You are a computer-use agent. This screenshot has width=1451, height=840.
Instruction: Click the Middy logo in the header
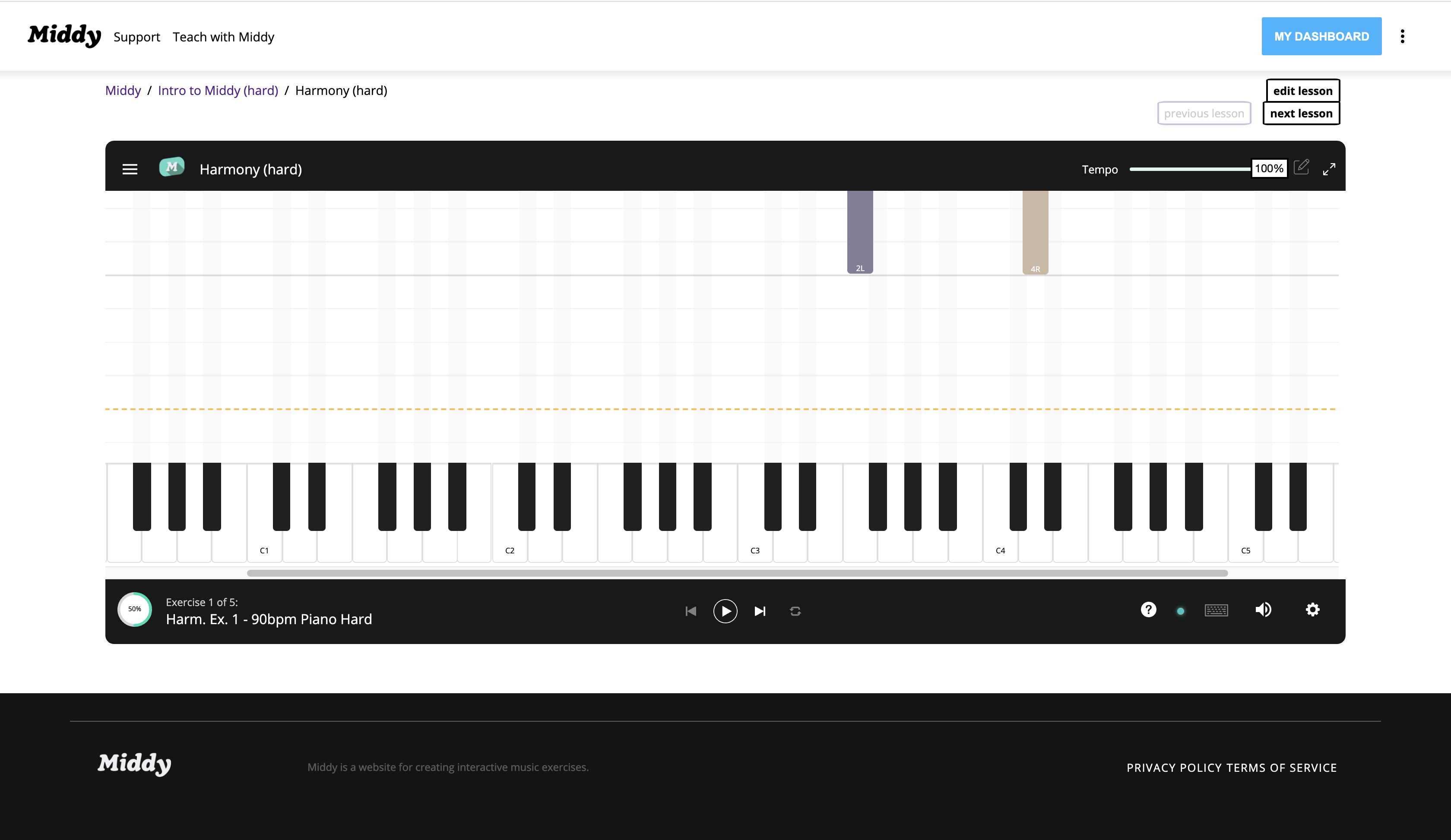click(64, 36)
